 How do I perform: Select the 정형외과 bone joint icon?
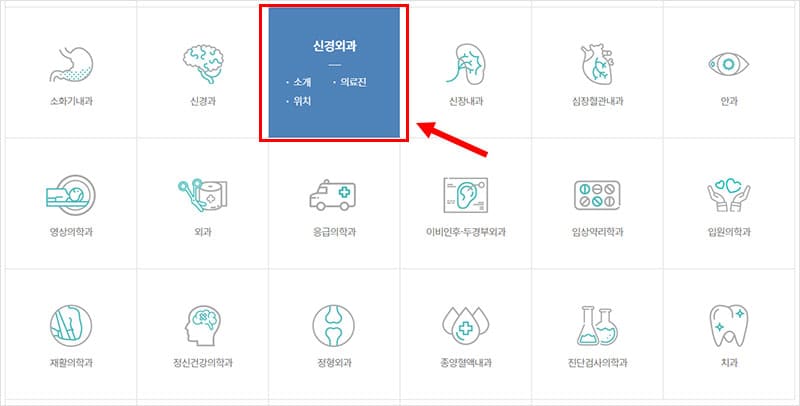(334, 326)
